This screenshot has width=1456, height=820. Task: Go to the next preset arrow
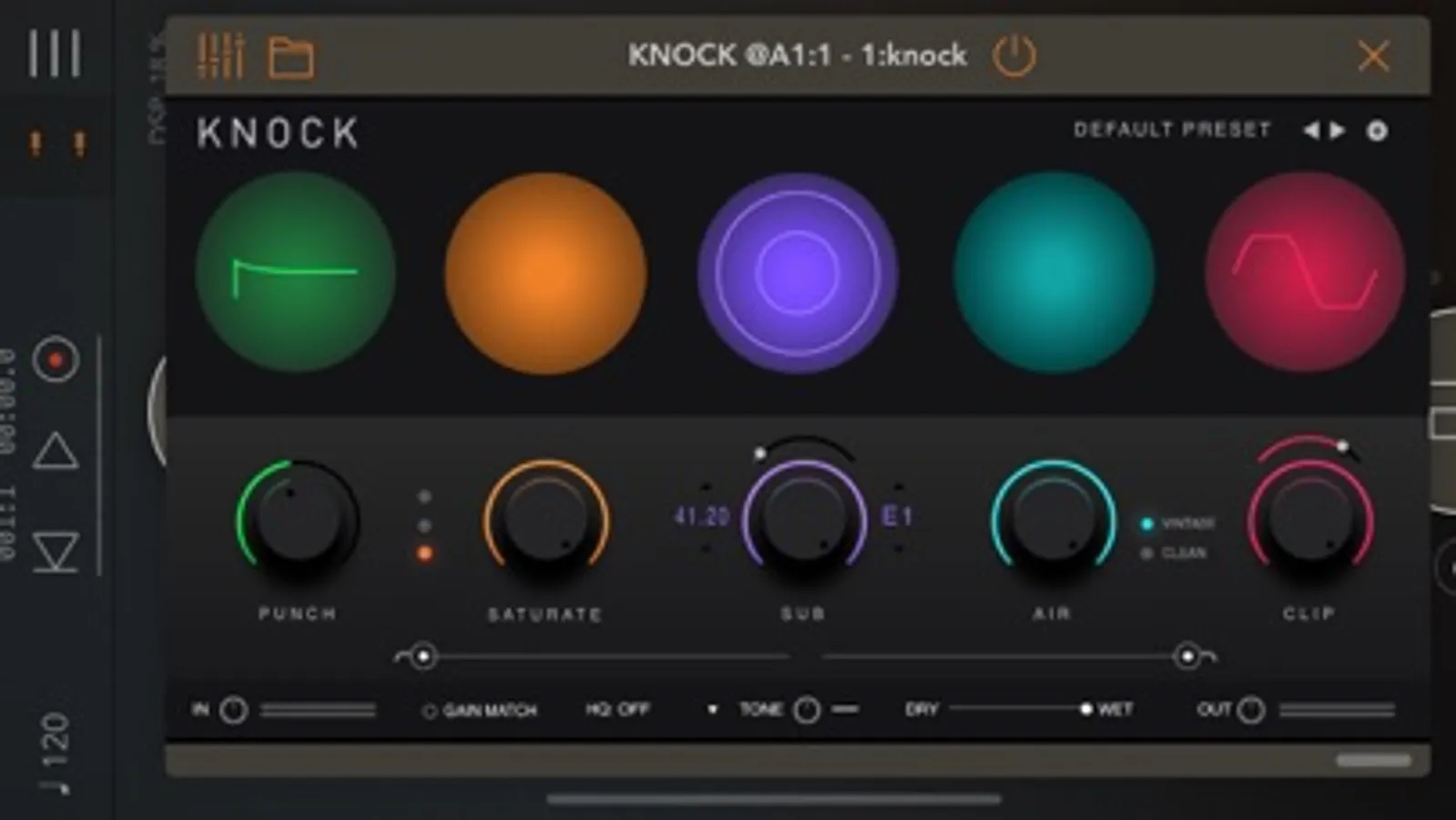click(x=1337, y=130)
